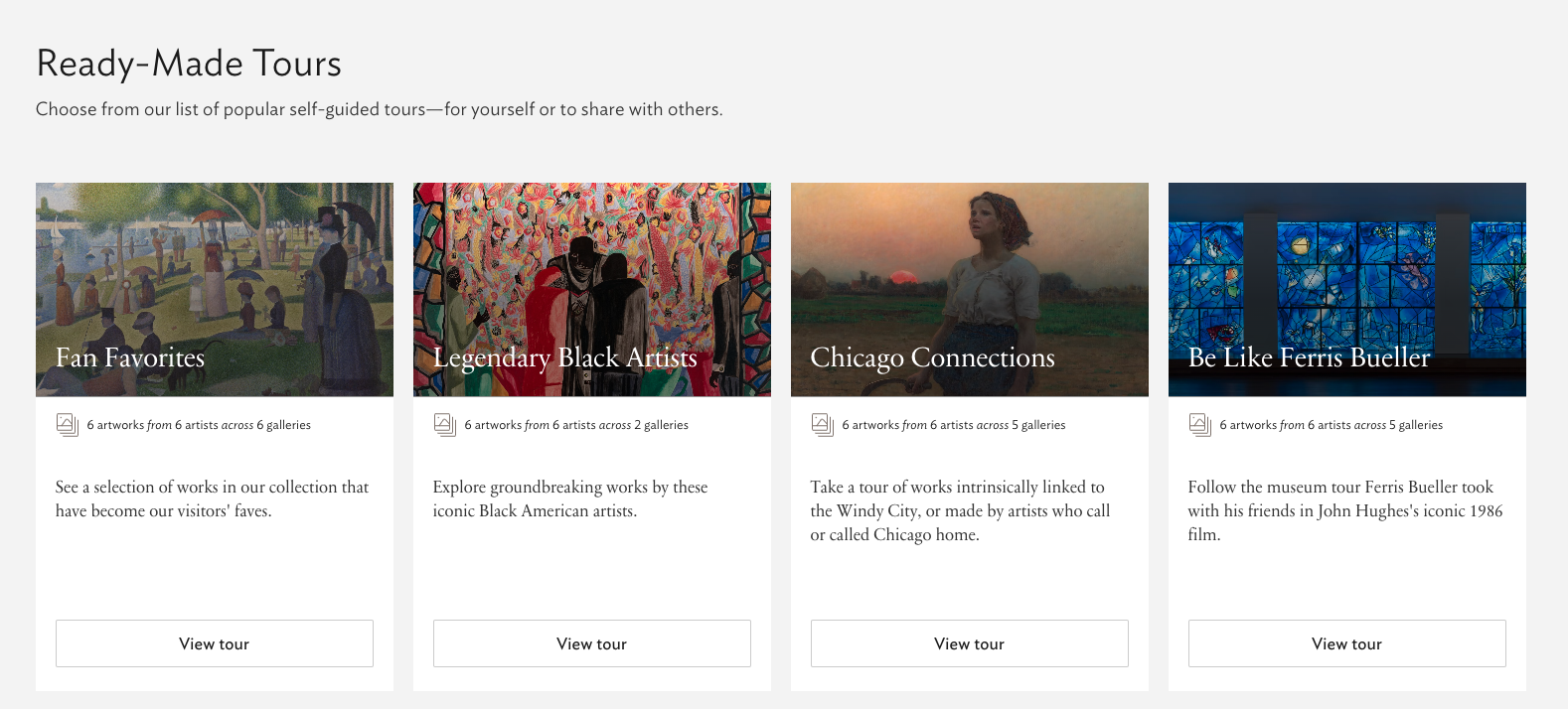Click the Fan Favorites description text

[x=212, y=498]
